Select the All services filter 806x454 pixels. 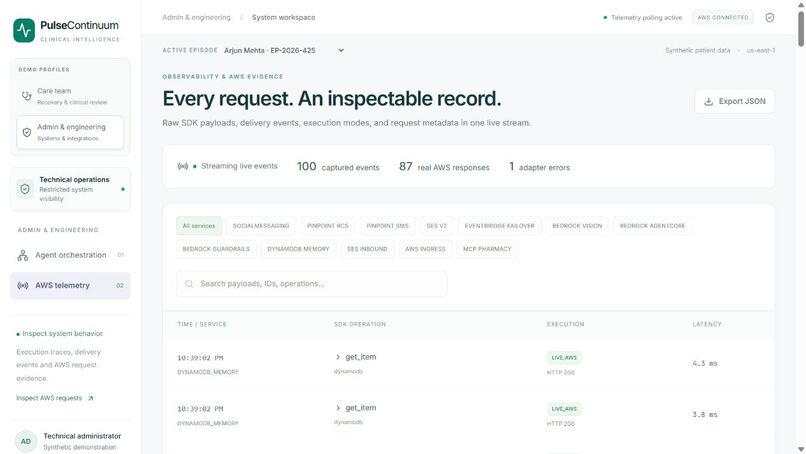199,226
